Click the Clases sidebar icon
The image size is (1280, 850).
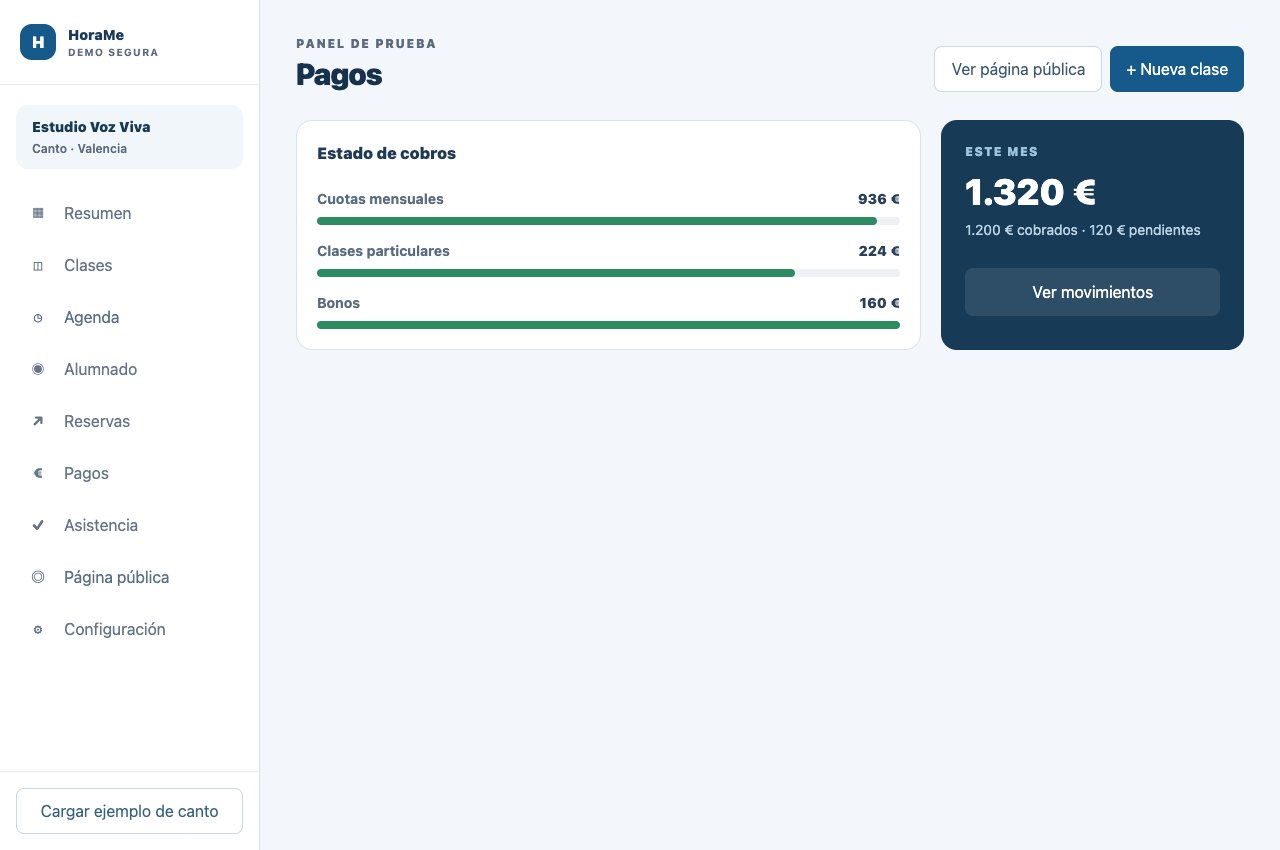tap(38, 265)
